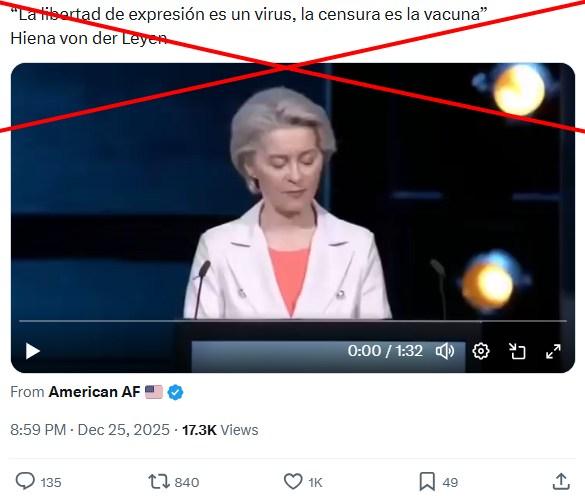
Task: Click the blue verified badge
Action: [175, 393]
